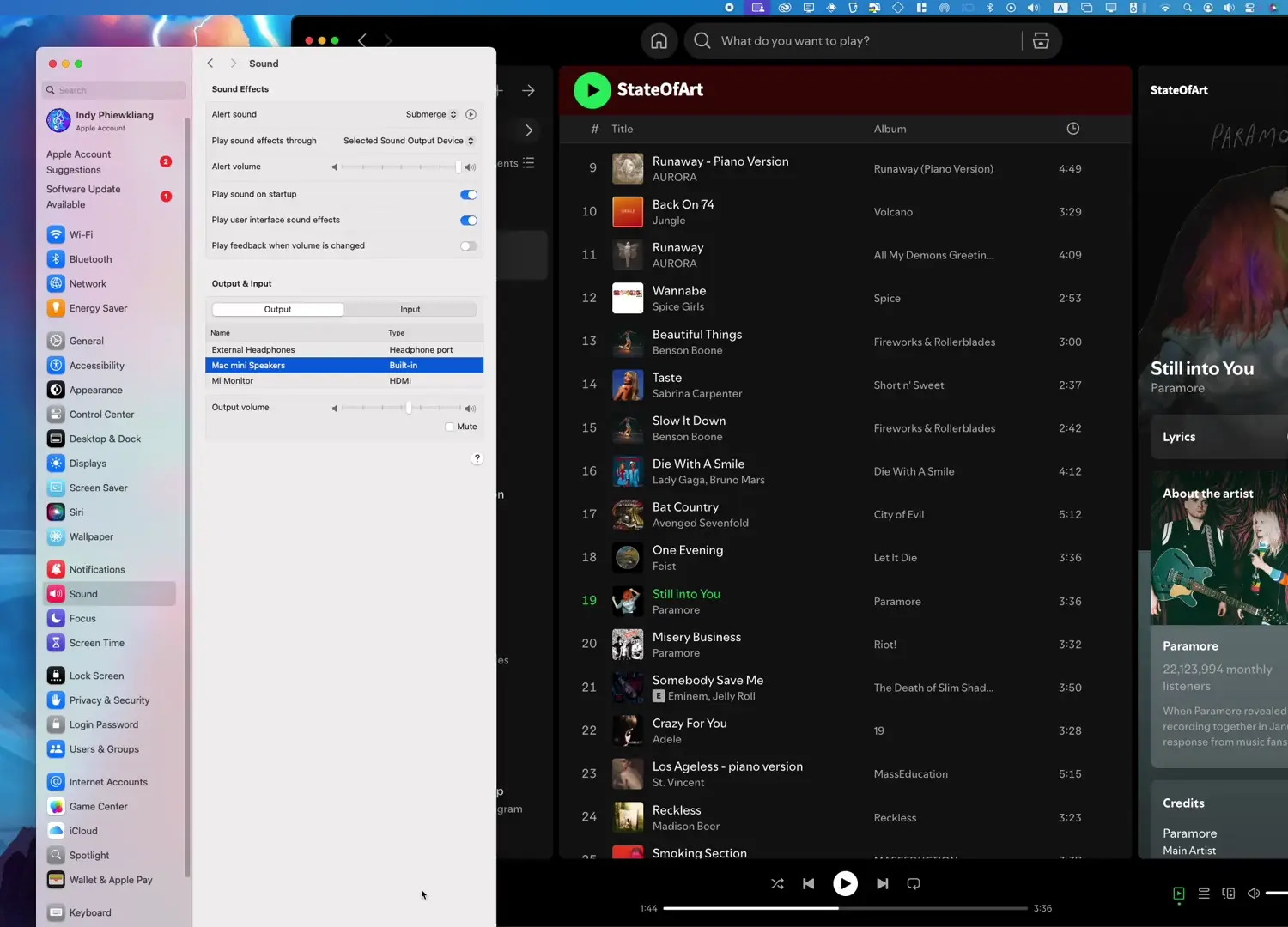Screen dimensions: 1288x927
Task: Open the Browse icon beside search
Action: pos(1041,41)
